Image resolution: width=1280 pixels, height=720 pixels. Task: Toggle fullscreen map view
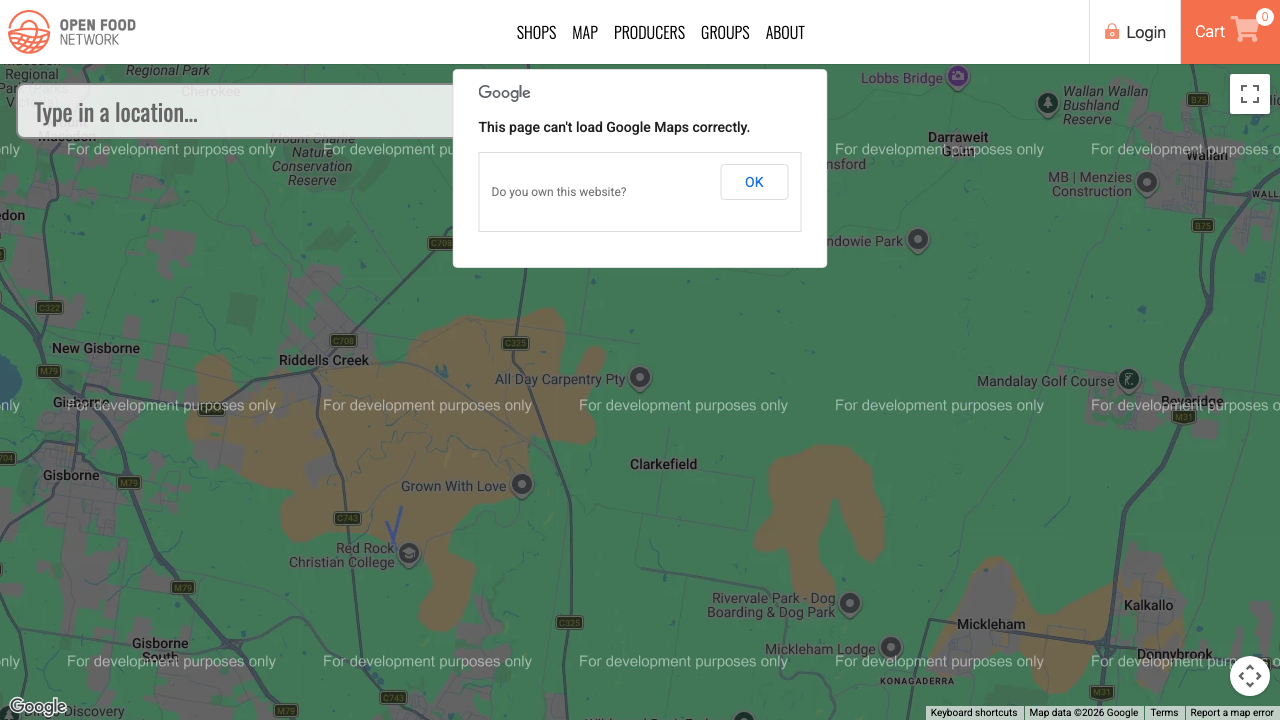click(x=1250, y=94)
